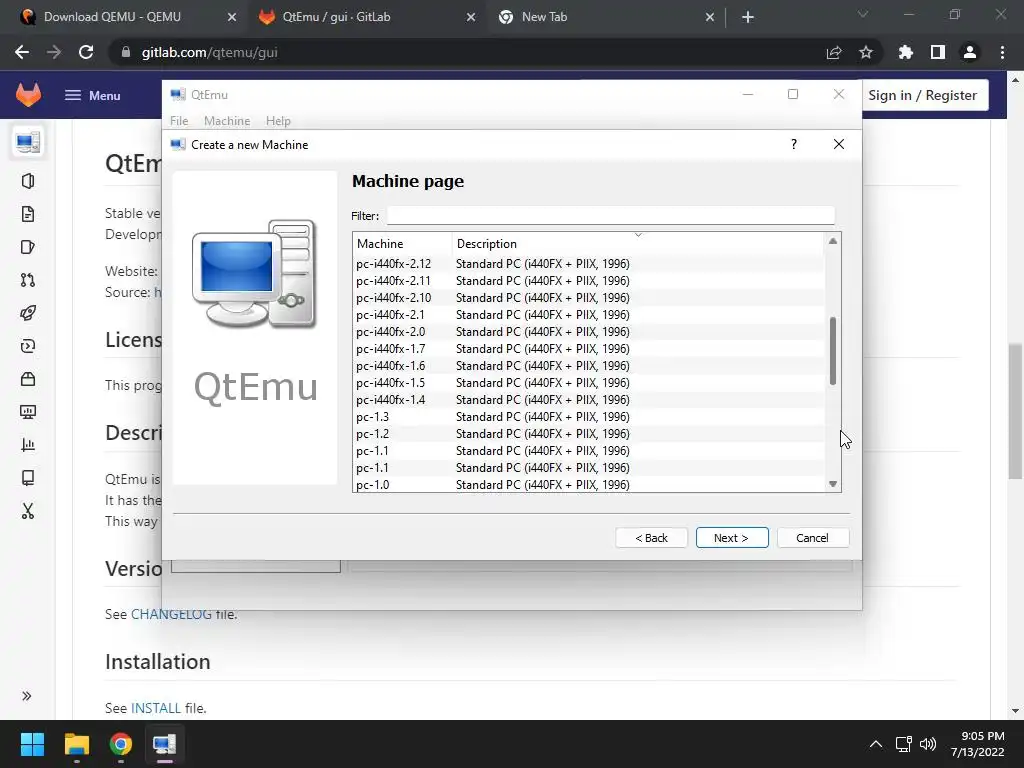The width and height of the screenshot is (1024, 768).
Task: Open the QtEmu File menu
Action: [179, 121]
